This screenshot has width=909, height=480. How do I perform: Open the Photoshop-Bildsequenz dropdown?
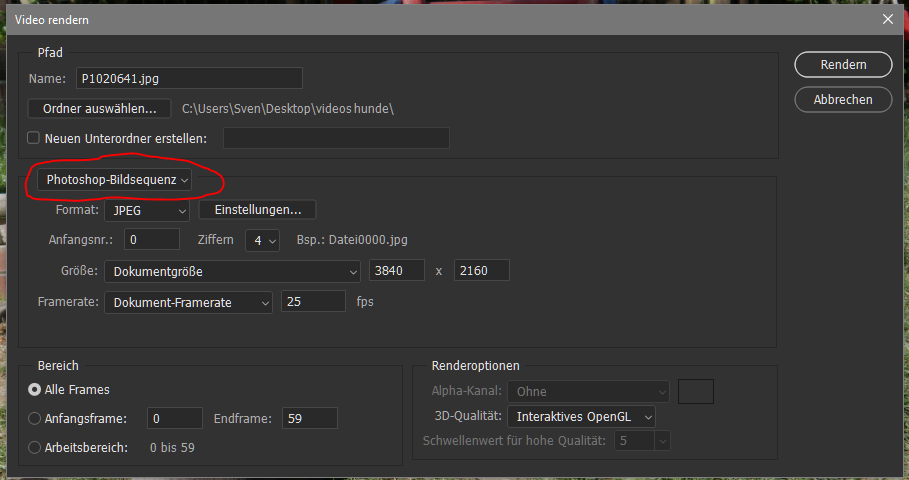(117, 179)
